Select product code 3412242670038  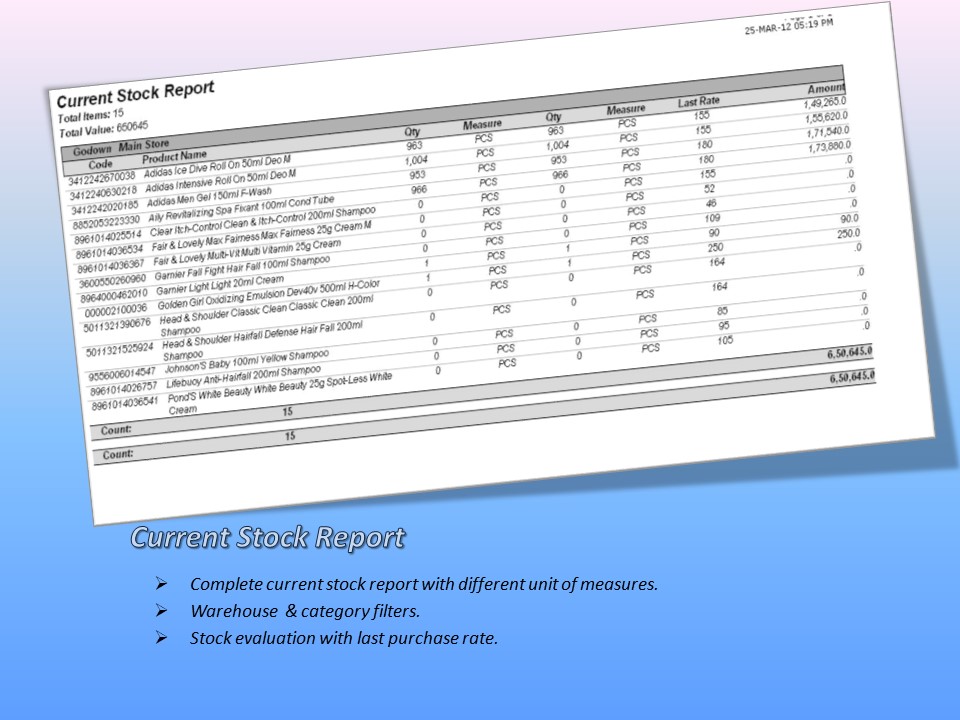(x=102, y=179)
